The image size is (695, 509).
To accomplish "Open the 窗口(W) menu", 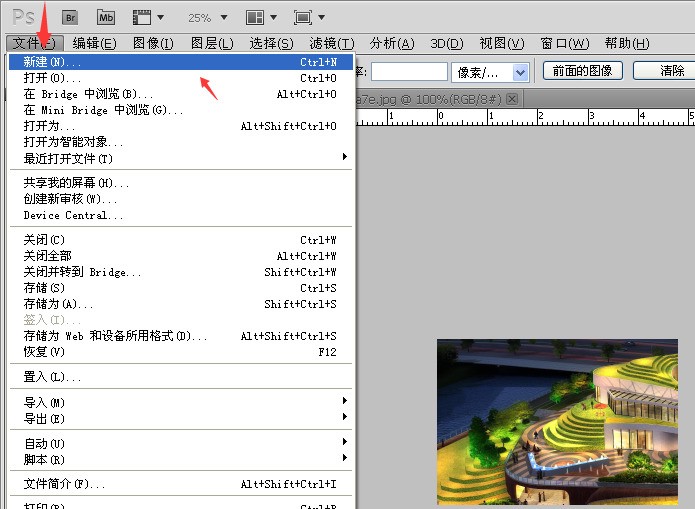I will [x=565, y=43].
